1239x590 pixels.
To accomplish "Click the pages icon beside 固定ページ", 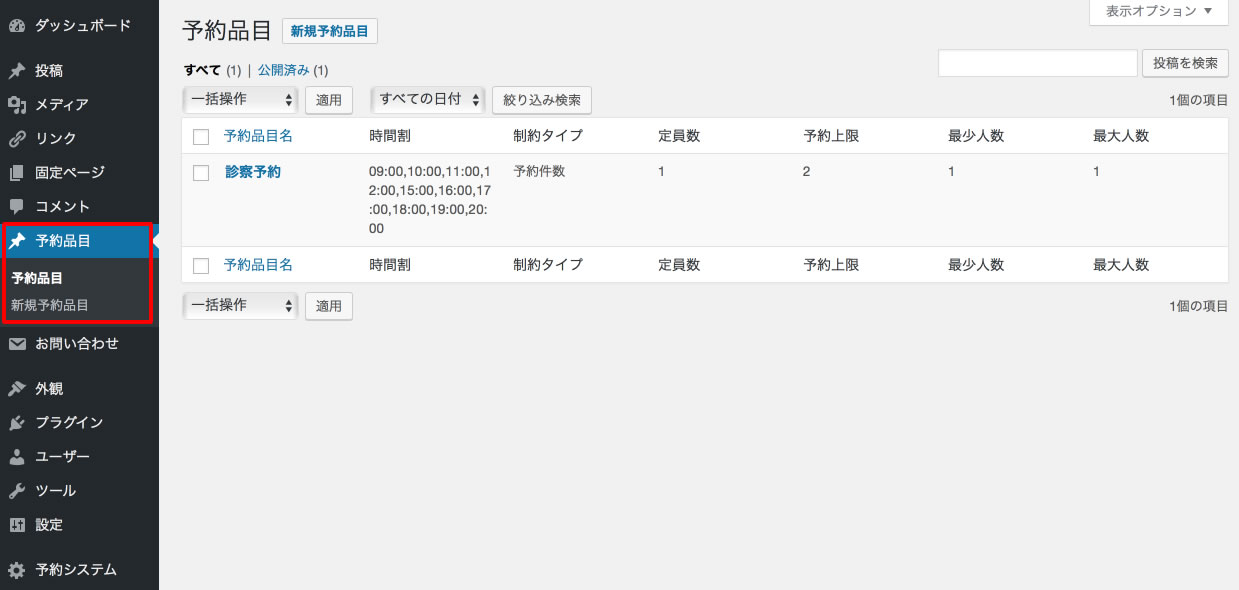I will point(17,173).
